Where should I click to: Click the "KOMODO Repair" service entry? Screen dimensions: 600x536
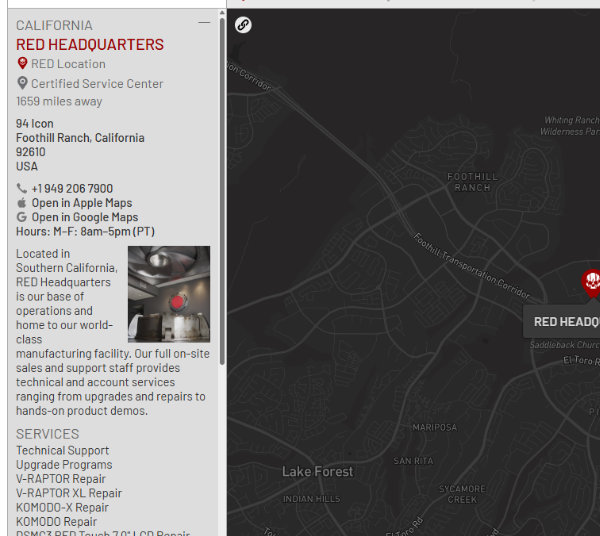57,522
